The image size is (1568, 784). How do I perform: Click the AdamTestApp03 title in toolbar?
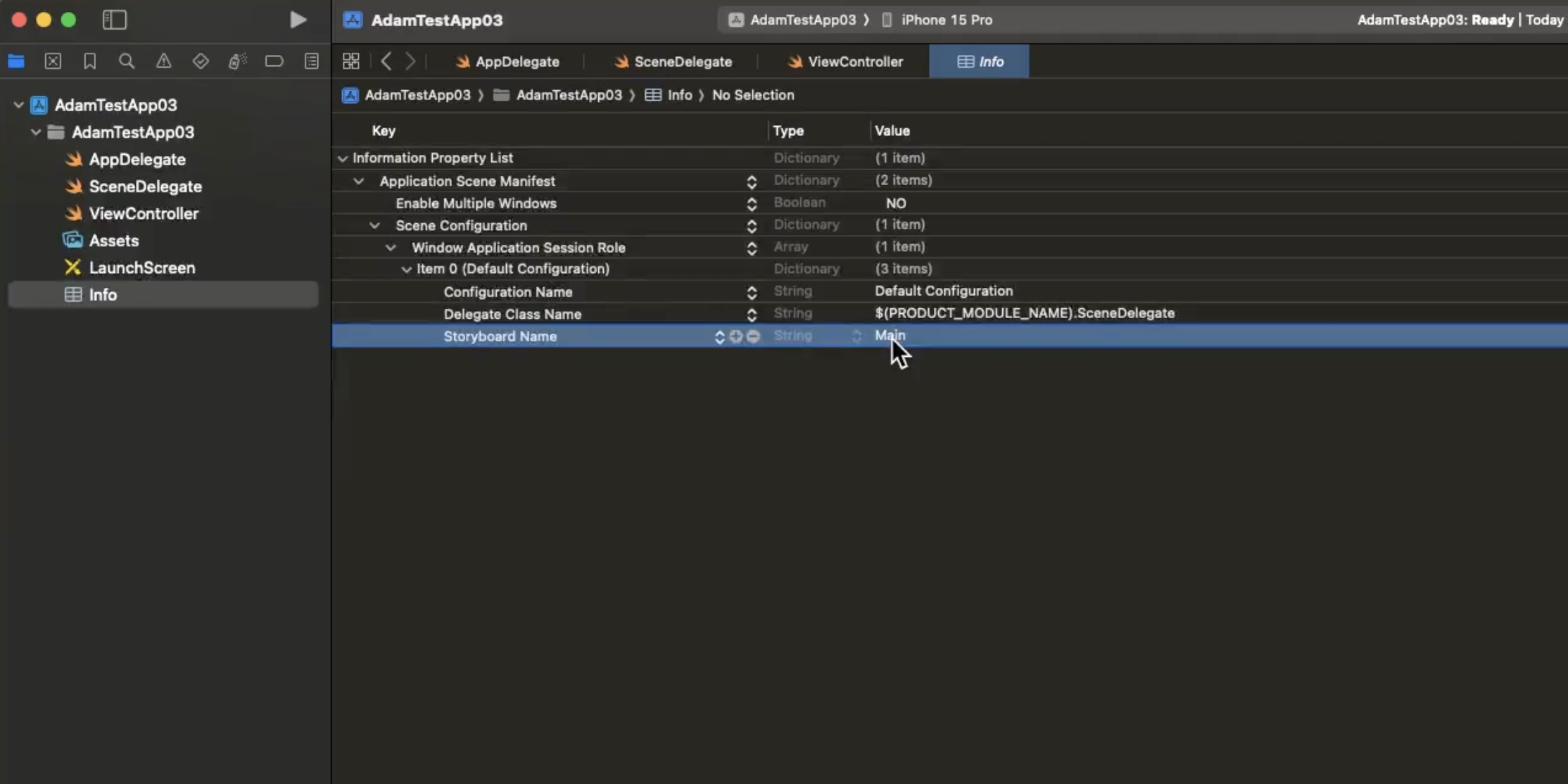(437, 20)
